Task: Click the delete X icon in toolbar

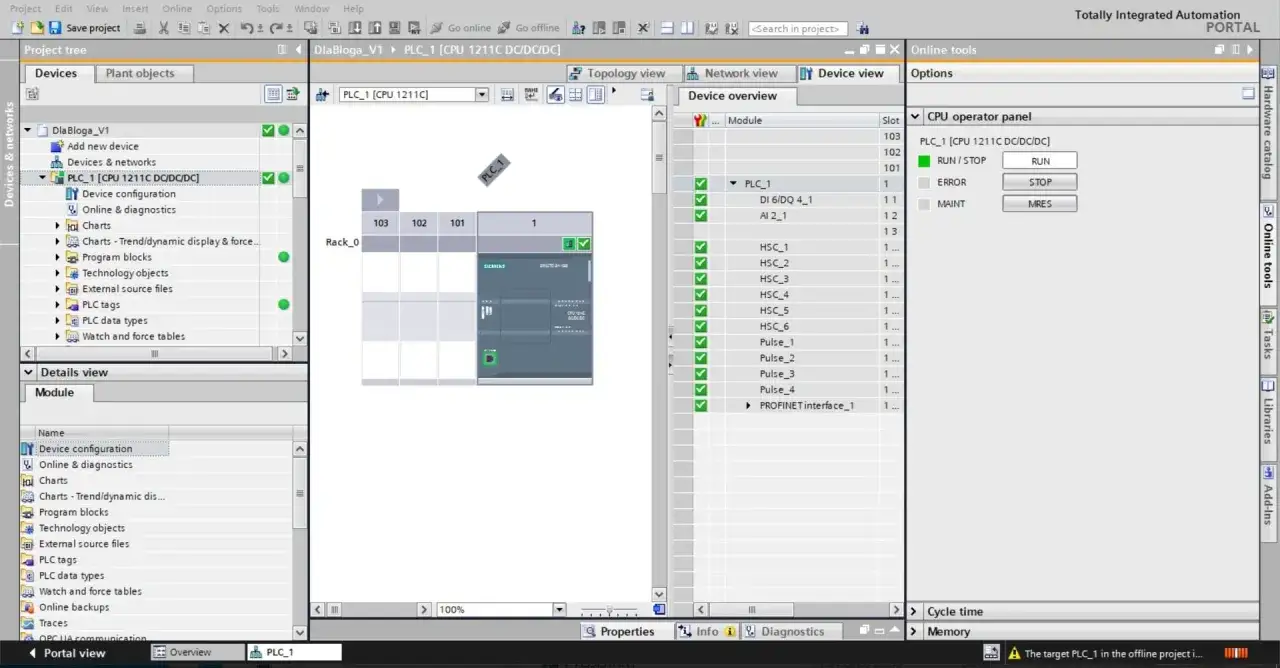Action: coord(223,28)
